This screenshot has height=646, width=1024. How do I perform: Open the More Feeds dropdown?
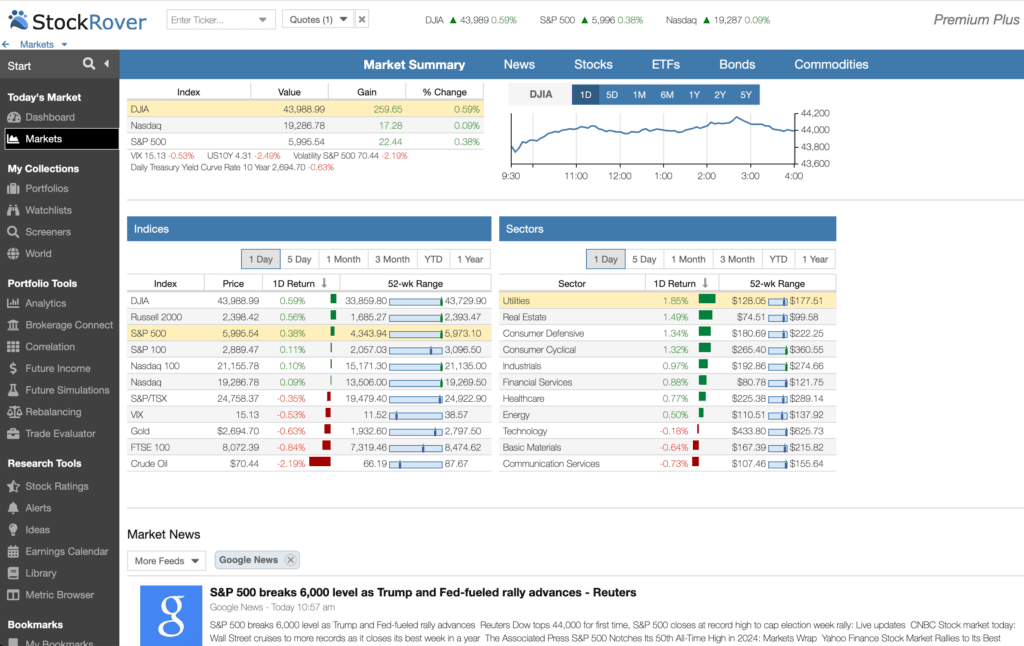[167, 560]
